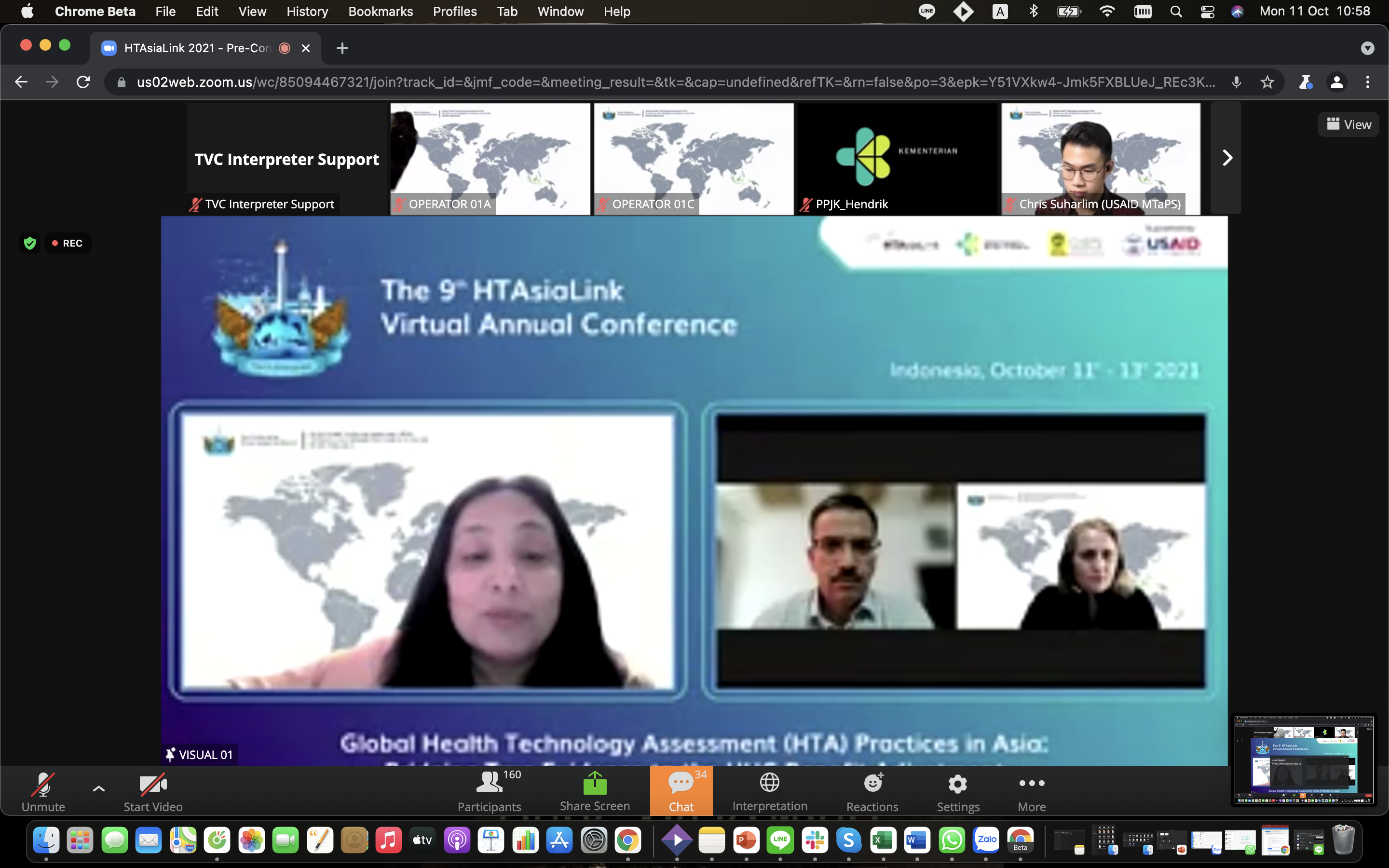
Task: Click the View layout button
Action: click(x=1348, y=124)
